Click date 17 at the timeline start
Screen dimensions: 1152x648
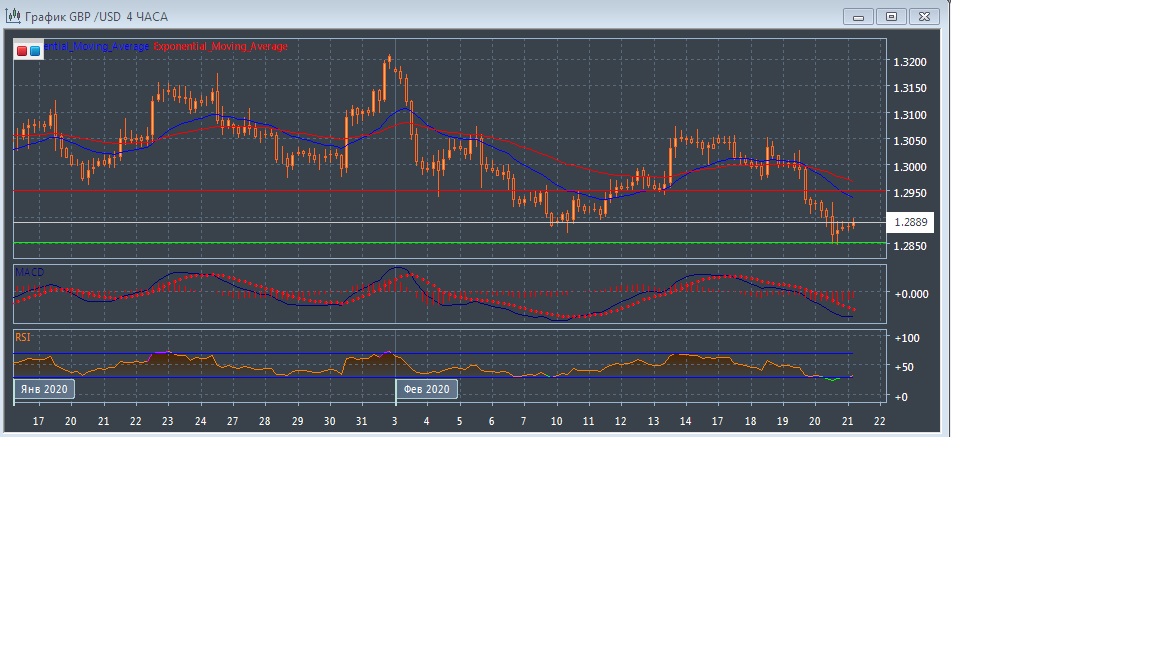pyautogui.click(x=38, y=422)
